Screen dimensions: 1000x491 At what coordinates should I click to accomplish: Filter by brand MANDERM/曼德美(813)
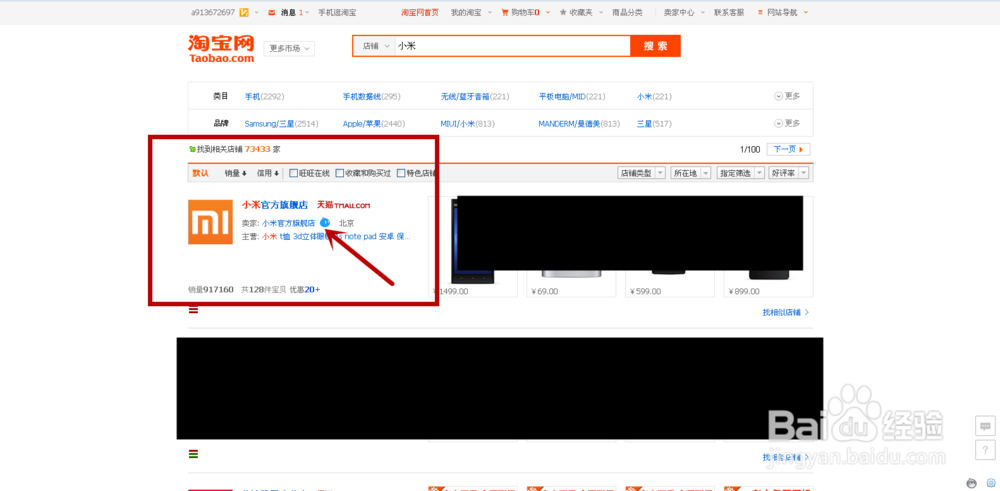[x=579, y=123]
